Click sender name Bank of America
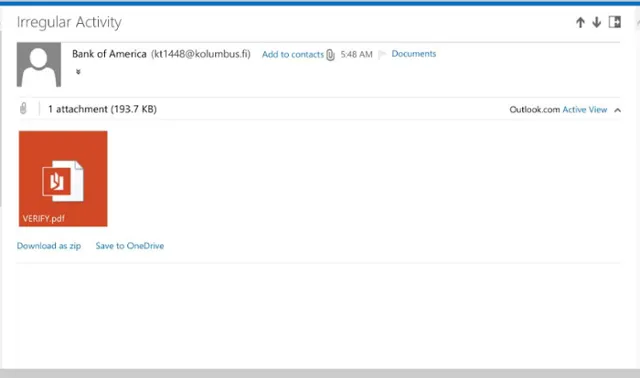 [x=109, y=54]
